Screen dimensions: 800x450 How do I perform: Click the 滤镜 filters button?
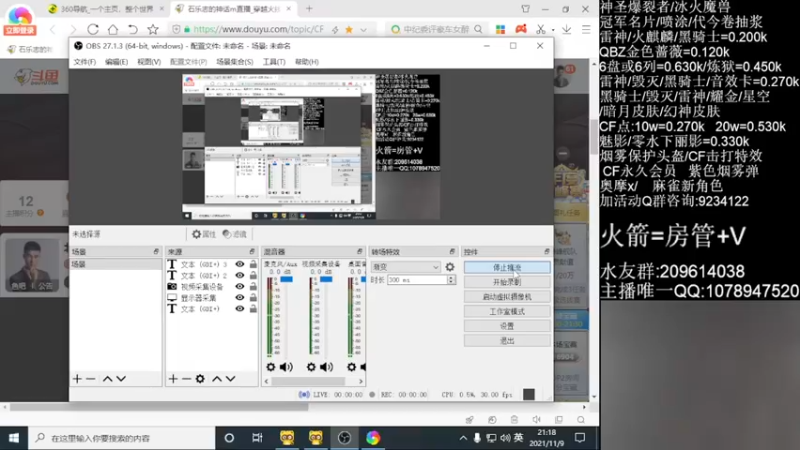tap(235, 234)
